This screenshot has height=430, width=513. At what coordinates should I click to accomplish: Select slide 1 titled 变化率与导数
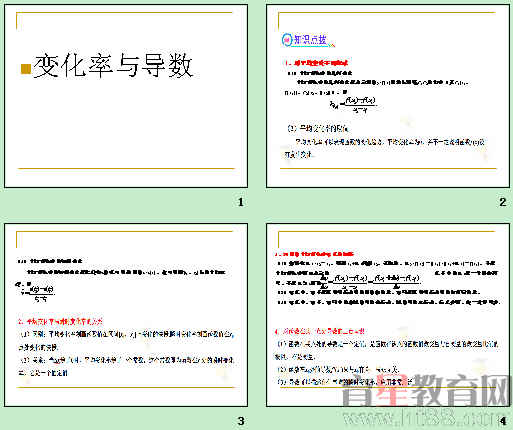point(126,96)
